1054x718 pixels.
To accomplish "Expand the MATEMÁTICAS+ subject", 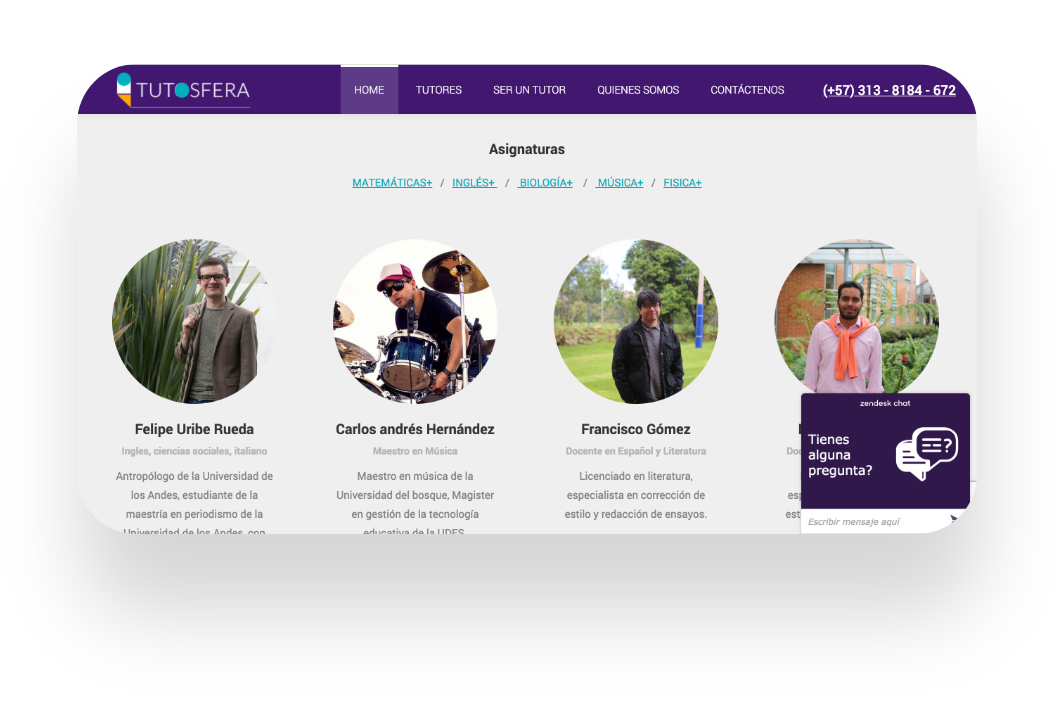I will click(392, 183).
